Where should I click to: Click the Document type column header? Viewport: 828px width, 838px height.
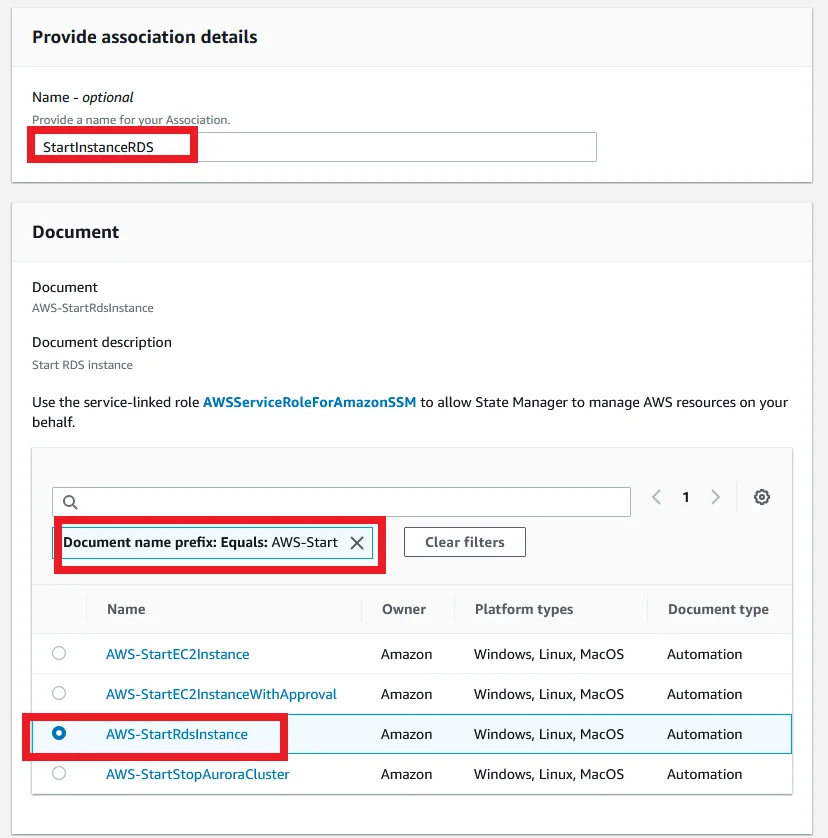click(718, 609)
